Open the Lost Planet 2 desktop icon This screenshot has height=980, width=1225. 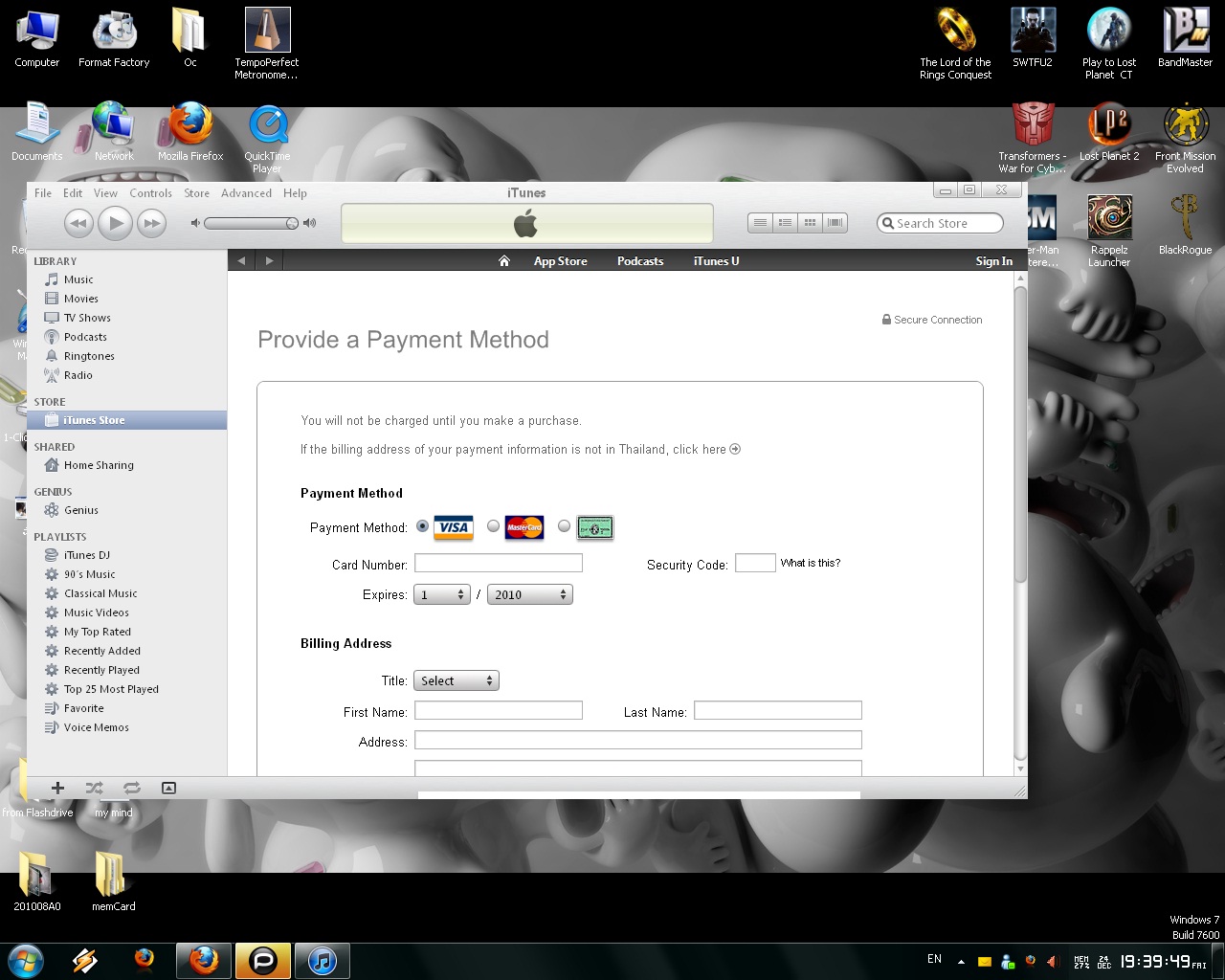coord(1109,131)
